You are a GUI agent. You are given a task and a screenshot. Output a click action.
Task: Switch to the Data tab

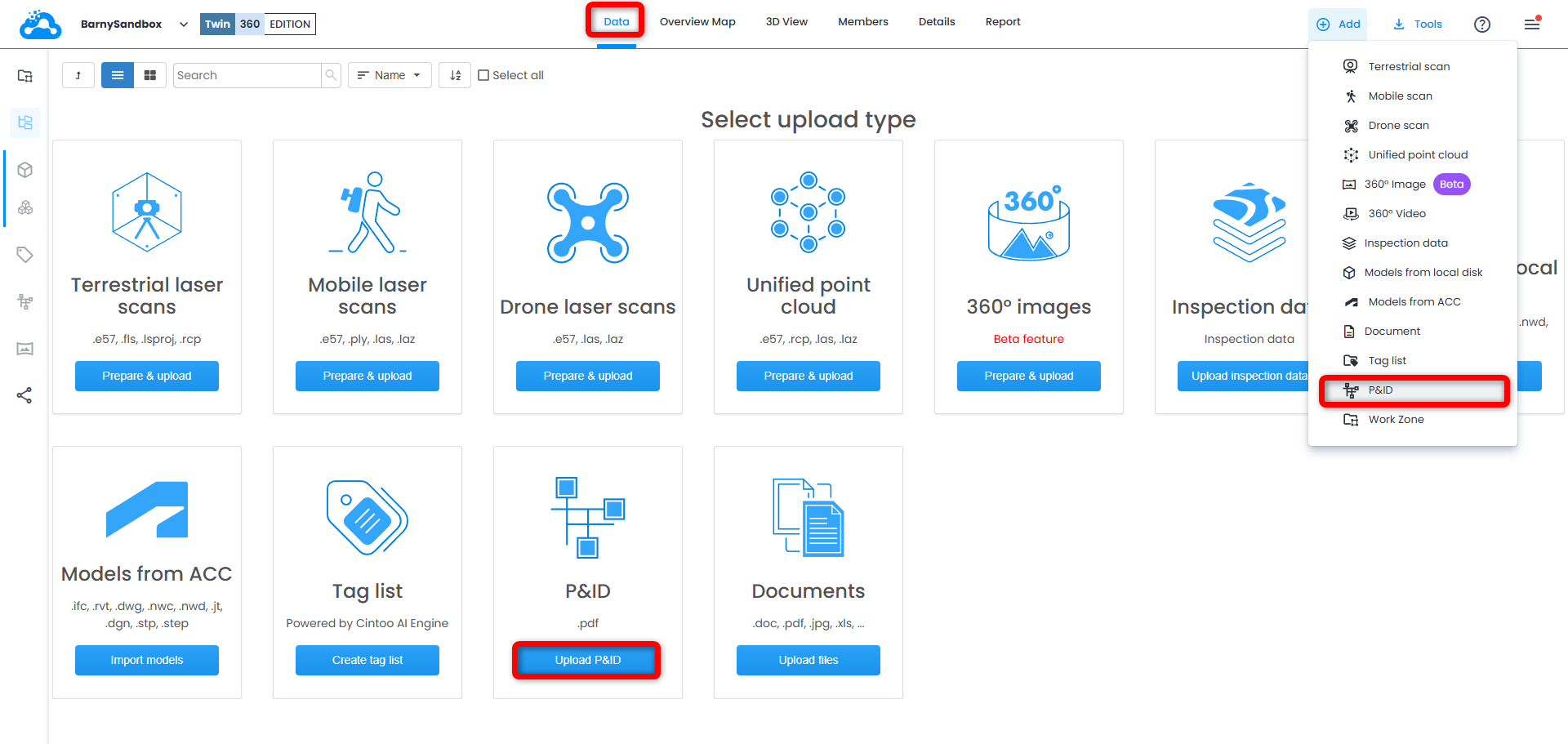click(617, 22)
